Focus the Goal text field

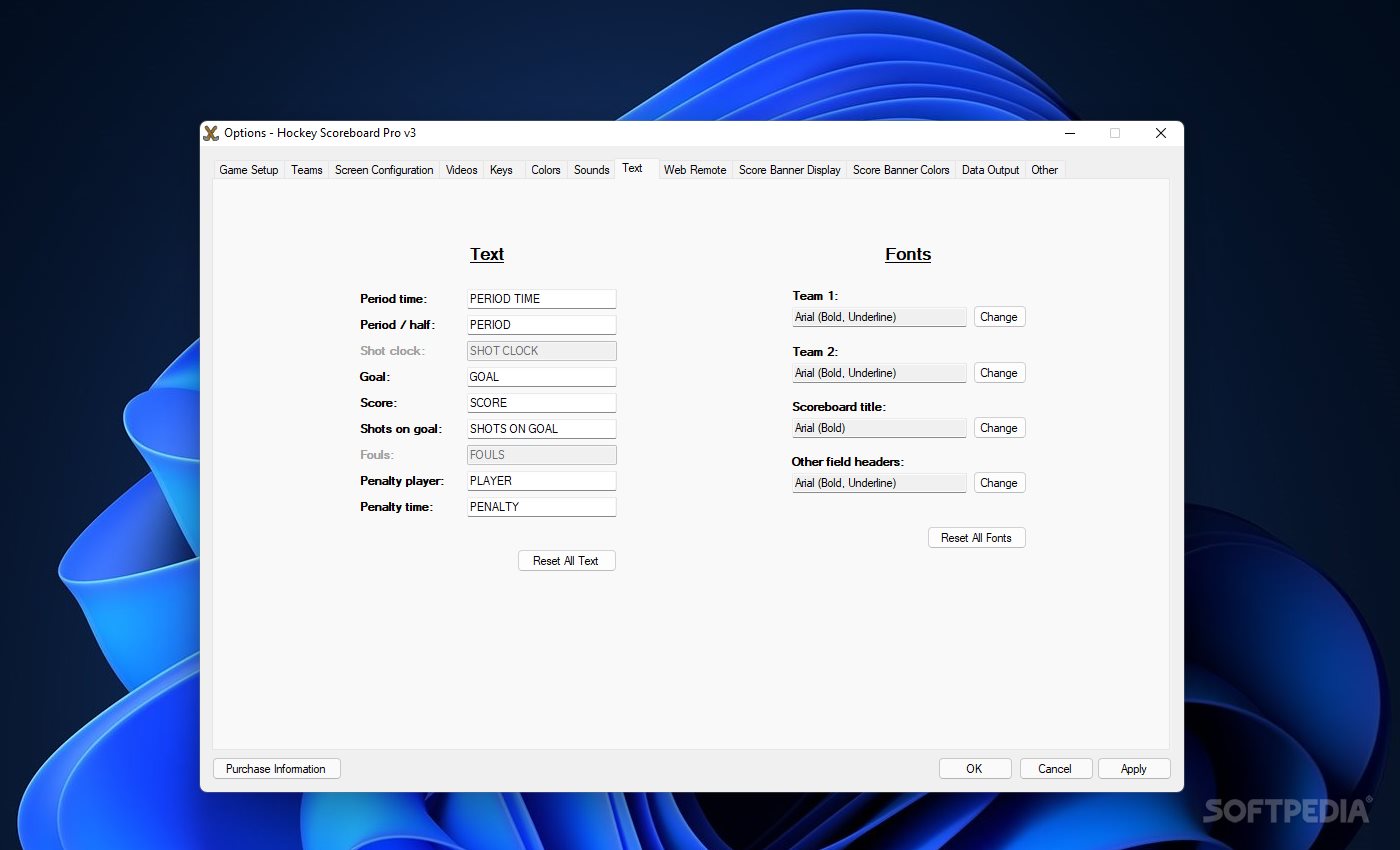pos(542,377)
